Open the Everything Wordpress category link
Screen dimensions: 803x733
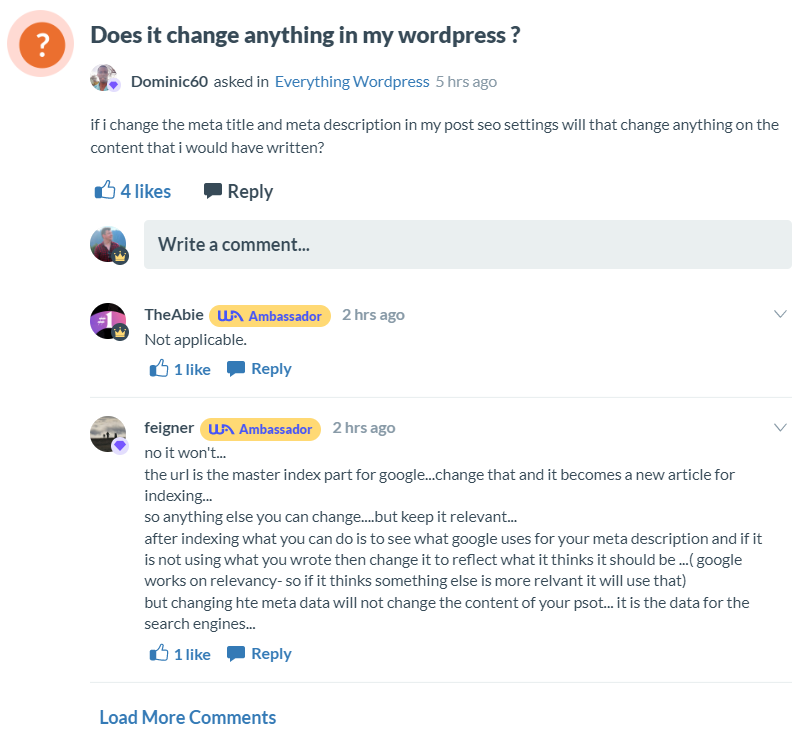pyautogui.click(x=352, y=81)
